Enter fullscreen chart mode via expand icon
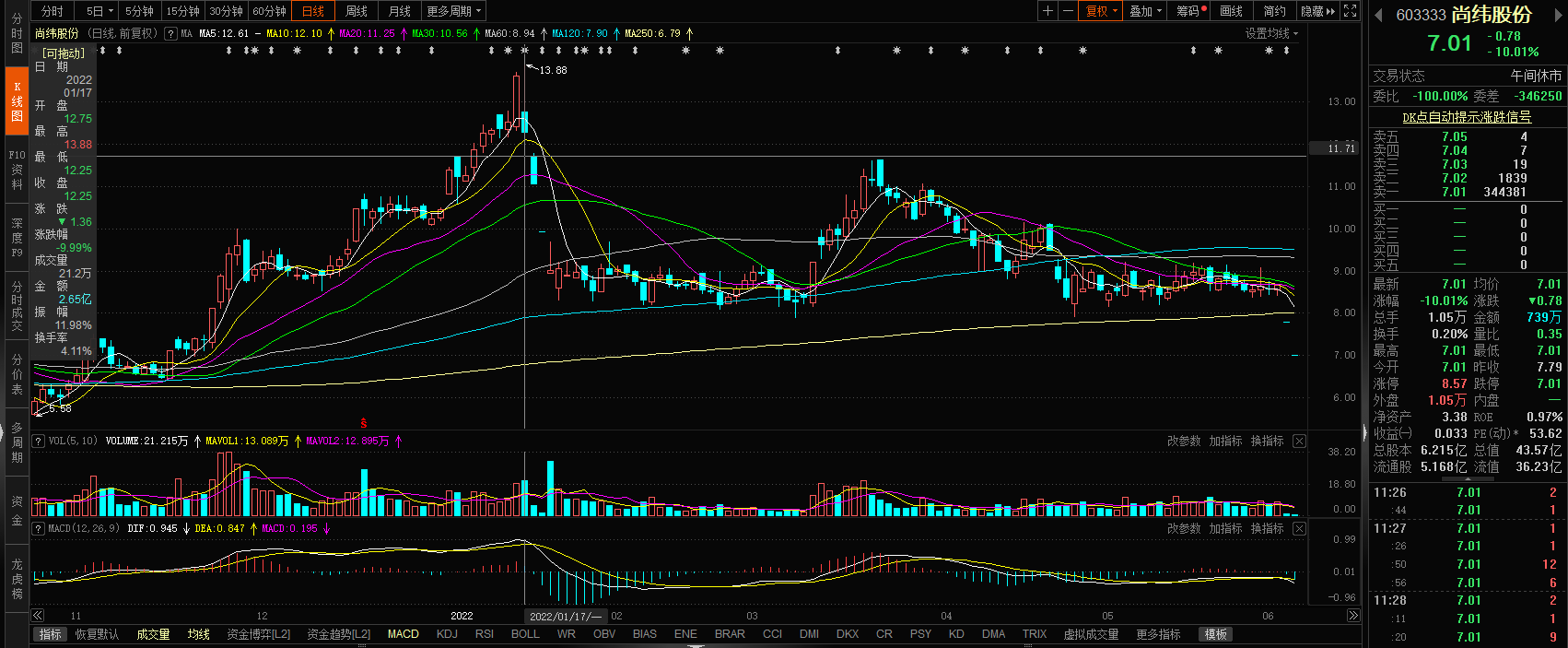 [x=1350, y=11]
